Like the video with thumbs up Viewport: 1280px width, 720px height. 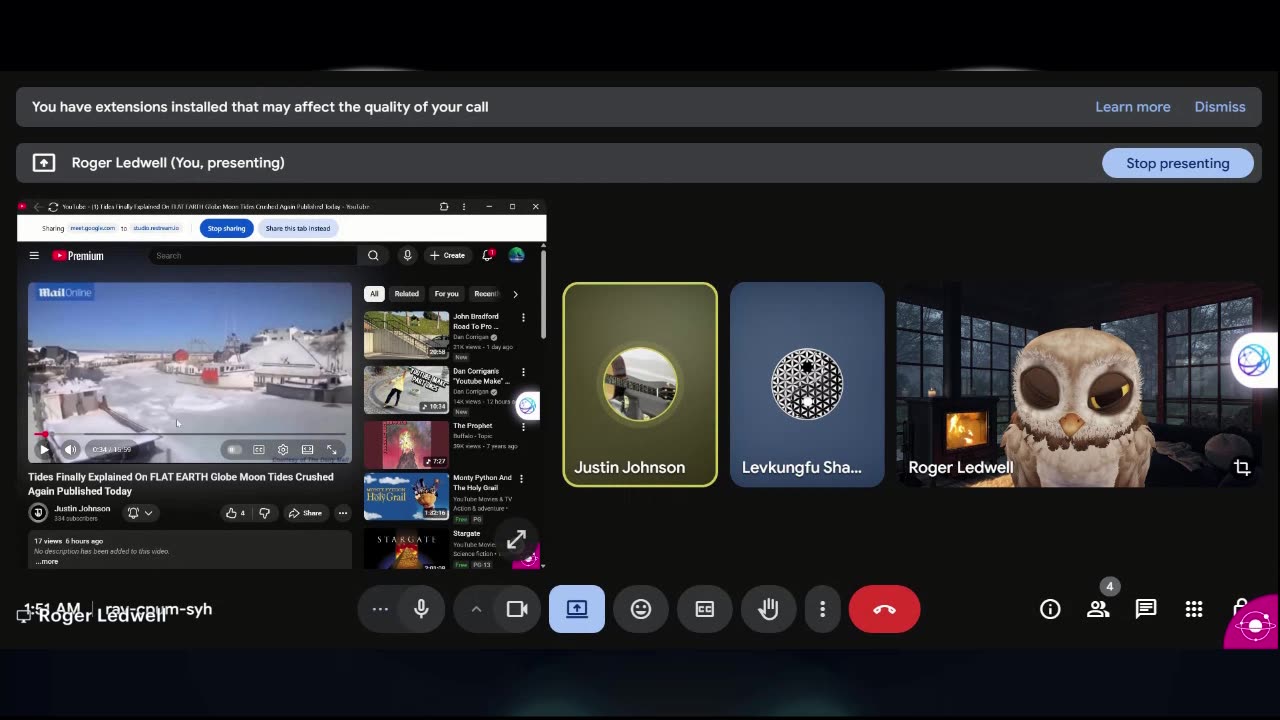235,513
